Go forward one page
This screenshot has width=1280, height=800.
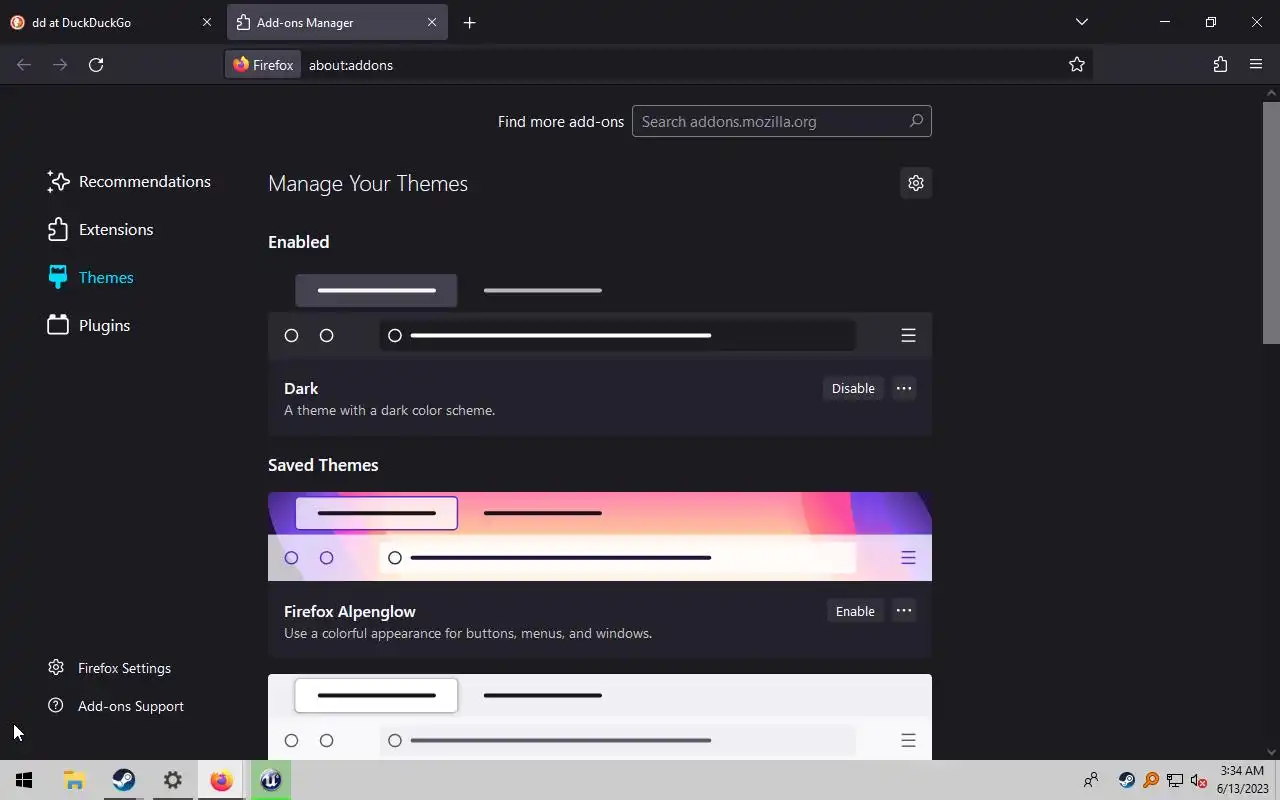pyautogui.click(x=60, y=65)
